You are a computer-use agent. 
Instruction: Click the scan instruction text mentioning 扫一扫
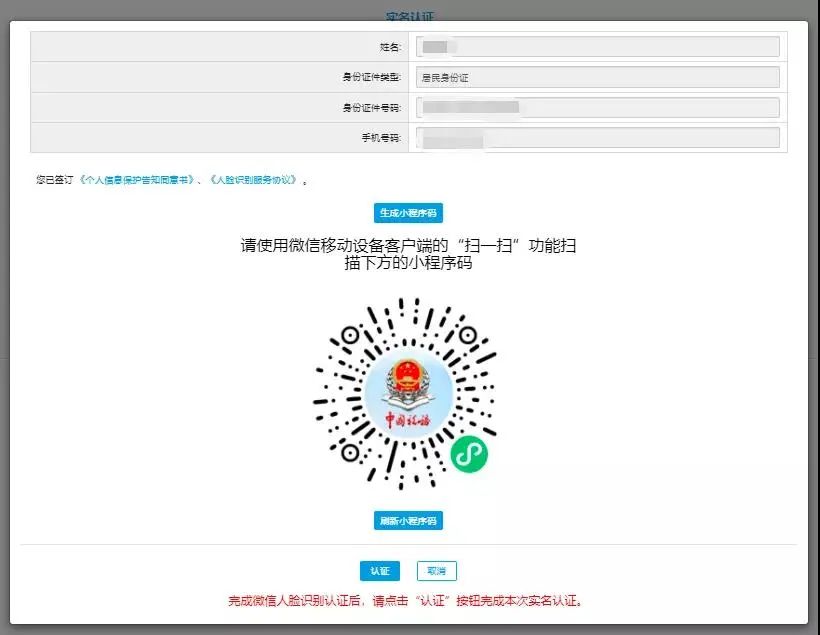coord(408,254)
